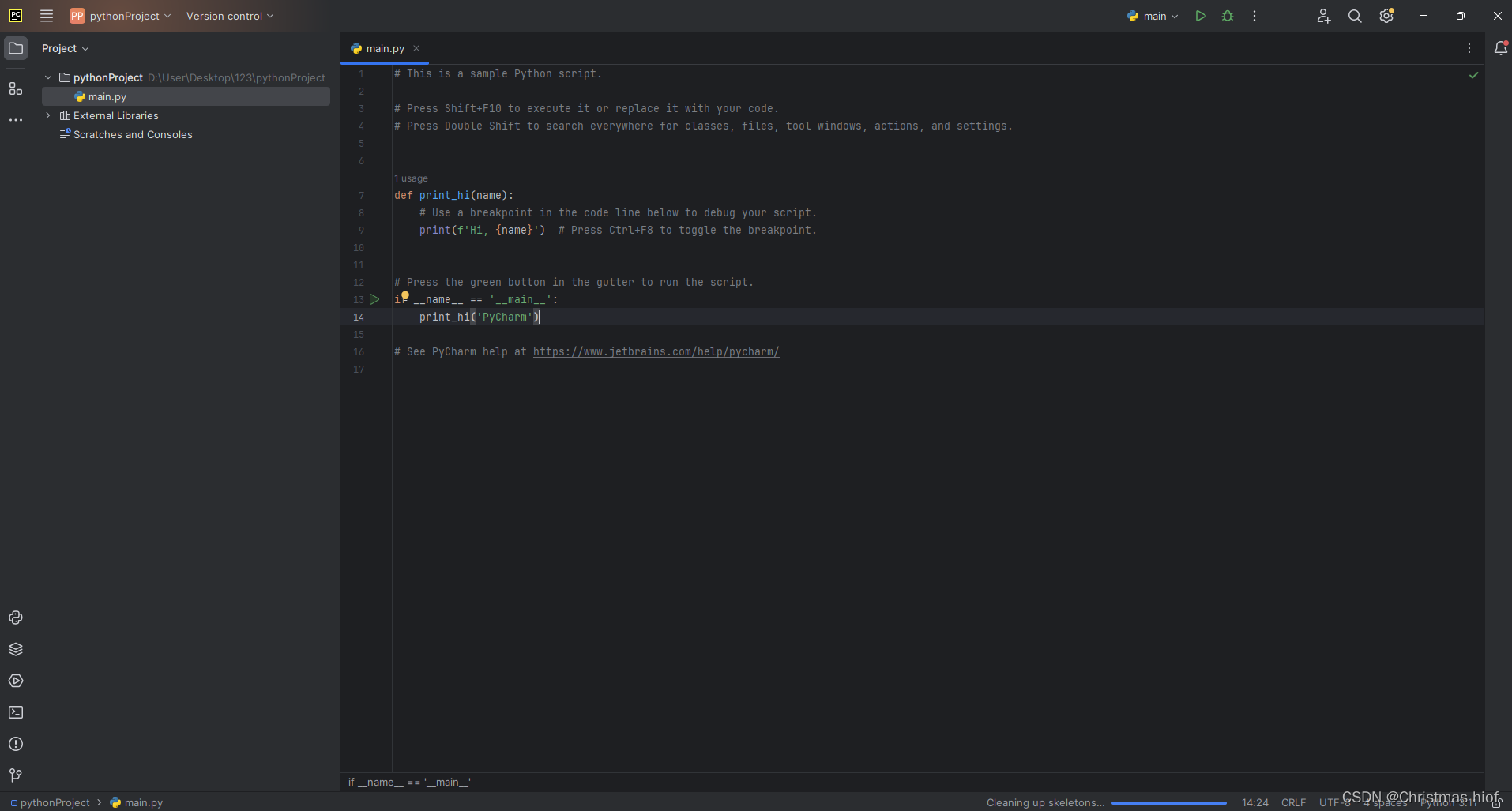
Task: Open more run actions menu
Action: (x=1254, y=16)
